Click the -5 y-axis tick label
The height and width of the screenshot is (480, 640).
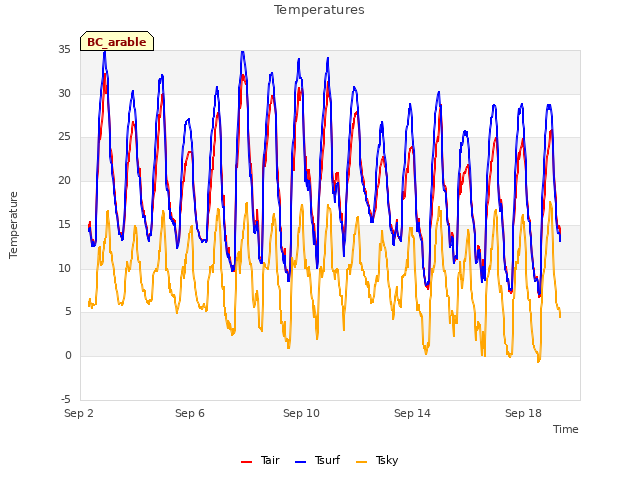tap(66, 399)
